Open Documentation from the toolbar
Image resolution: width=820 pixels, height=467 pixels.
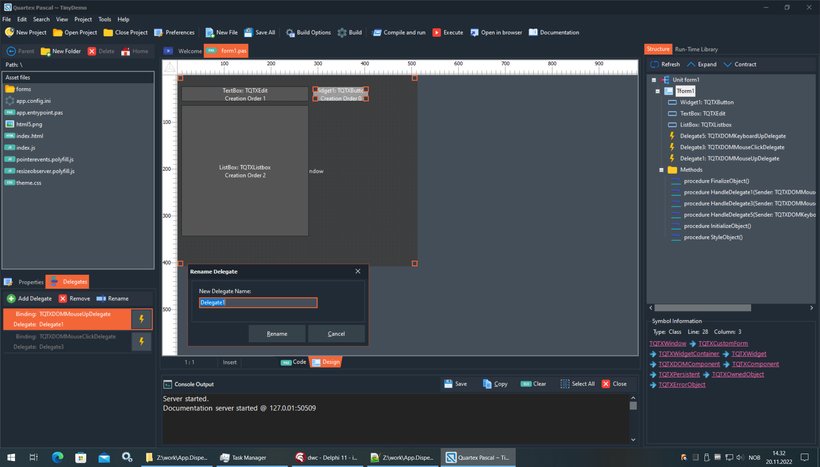tap(554, 32)
